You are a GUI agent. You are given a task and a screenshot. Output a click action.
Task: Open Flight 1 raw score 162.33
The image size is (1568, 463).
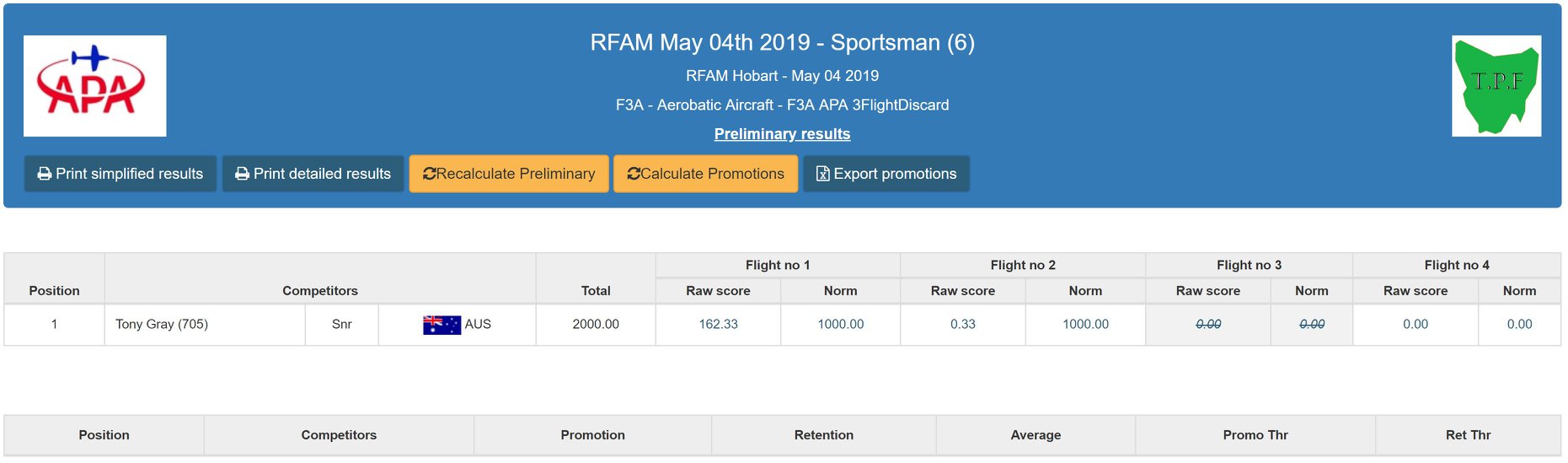click(718, 324)
